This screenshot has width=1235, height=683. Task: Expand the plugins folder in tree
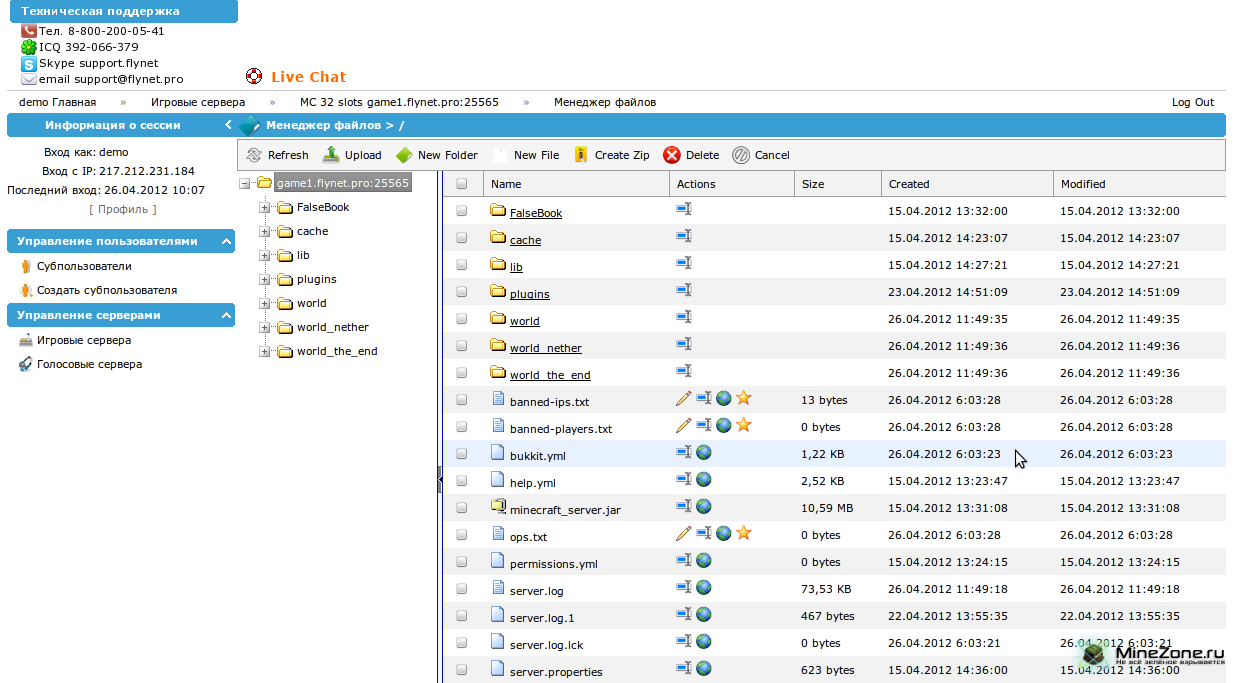(265, 280)
